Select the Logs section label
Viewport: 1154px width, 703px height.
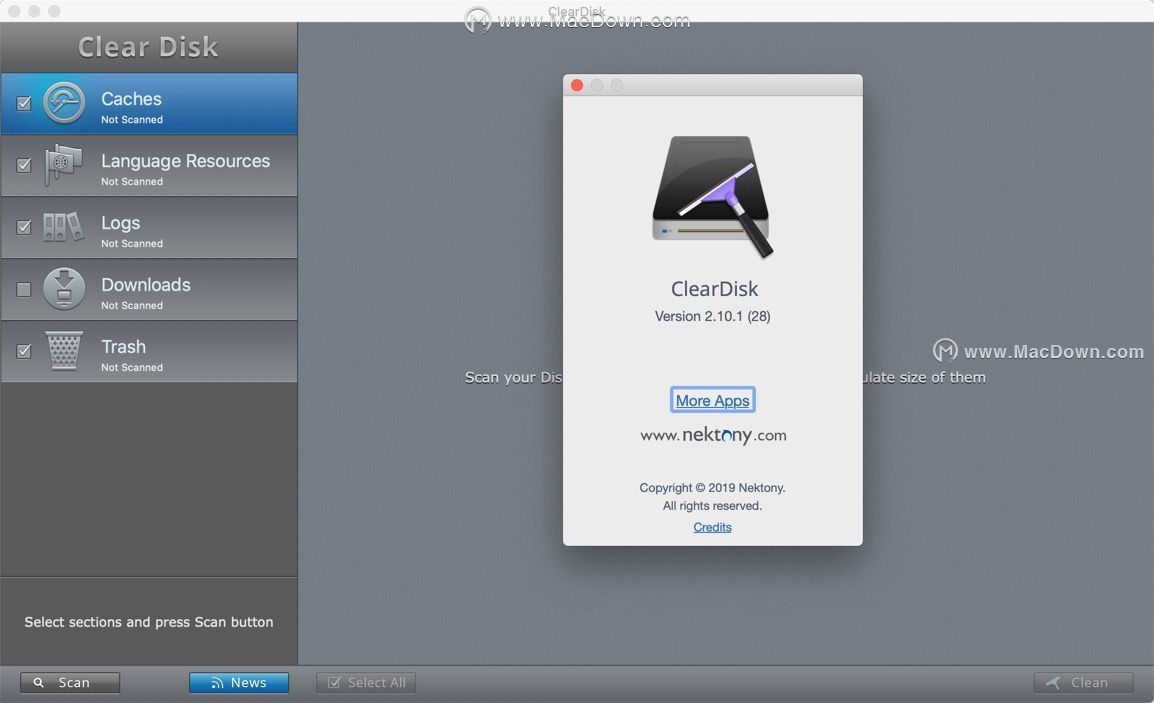click(121, 223)
